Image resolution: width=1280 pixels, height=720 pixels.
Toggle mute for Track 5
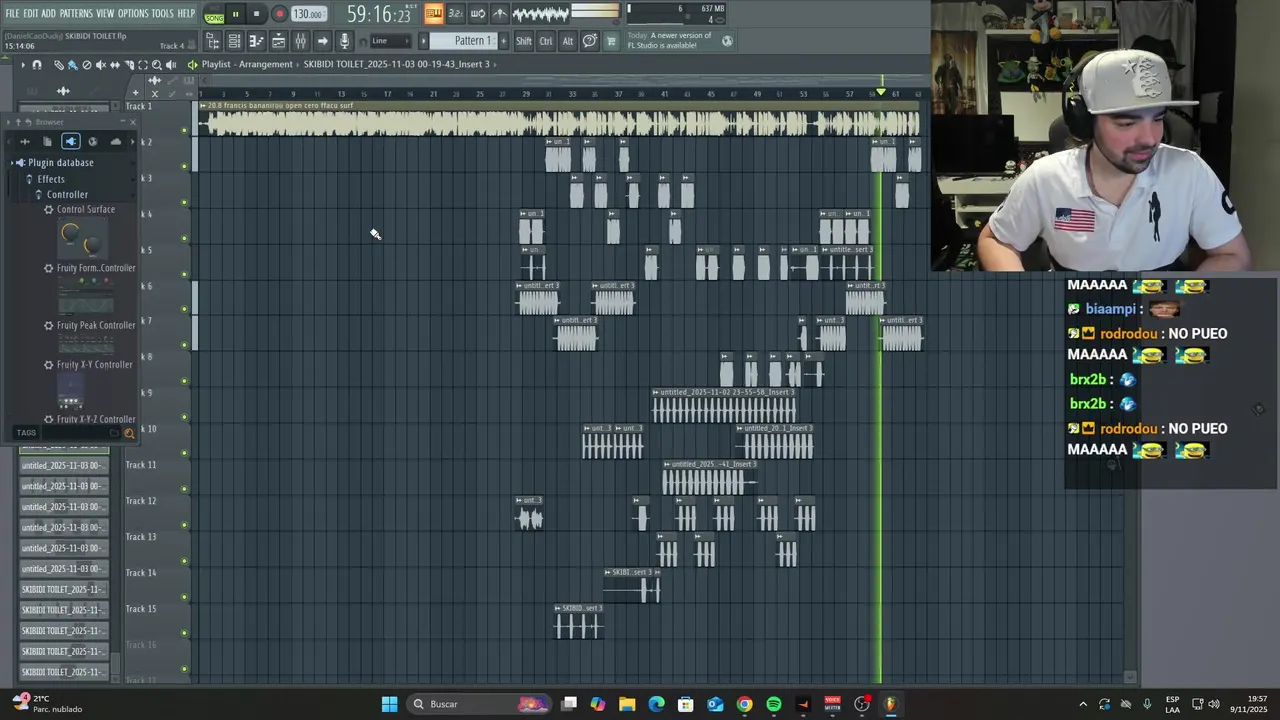coord(184,274)
